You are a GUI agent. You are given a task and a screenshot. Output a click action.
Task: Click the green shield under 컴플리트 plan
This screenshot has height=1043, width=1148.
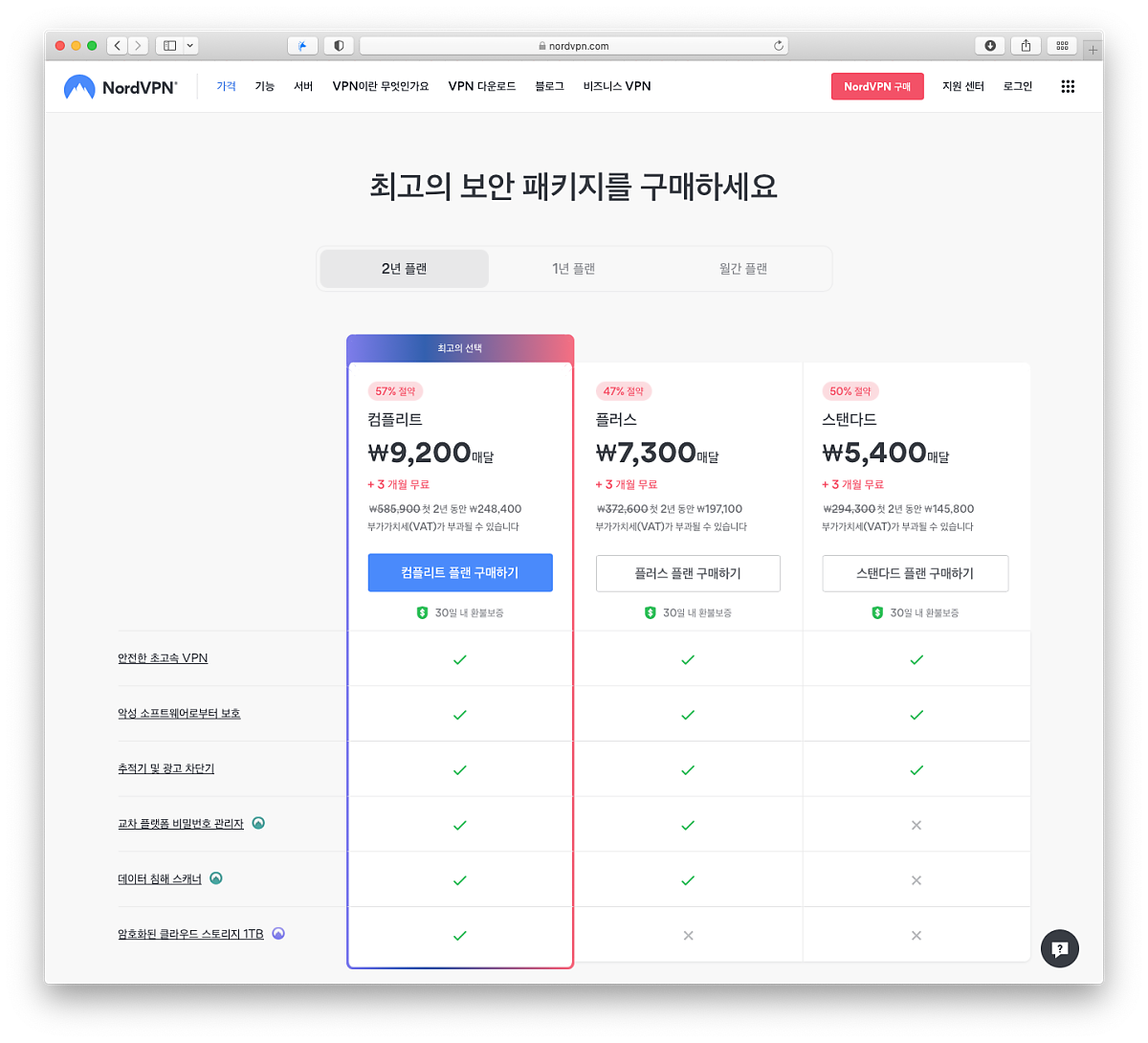pos(422,612)
